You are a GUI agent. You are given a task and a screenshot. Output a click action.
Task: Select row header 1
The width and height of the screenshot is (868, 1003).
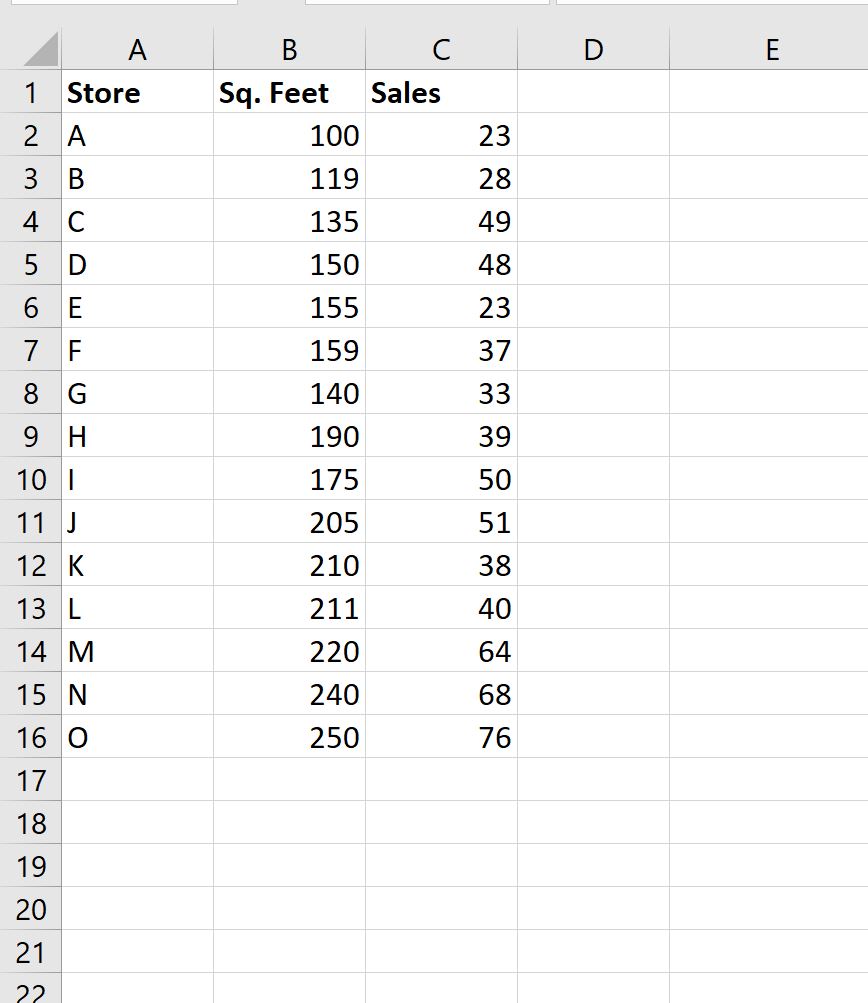click(31, 92)
